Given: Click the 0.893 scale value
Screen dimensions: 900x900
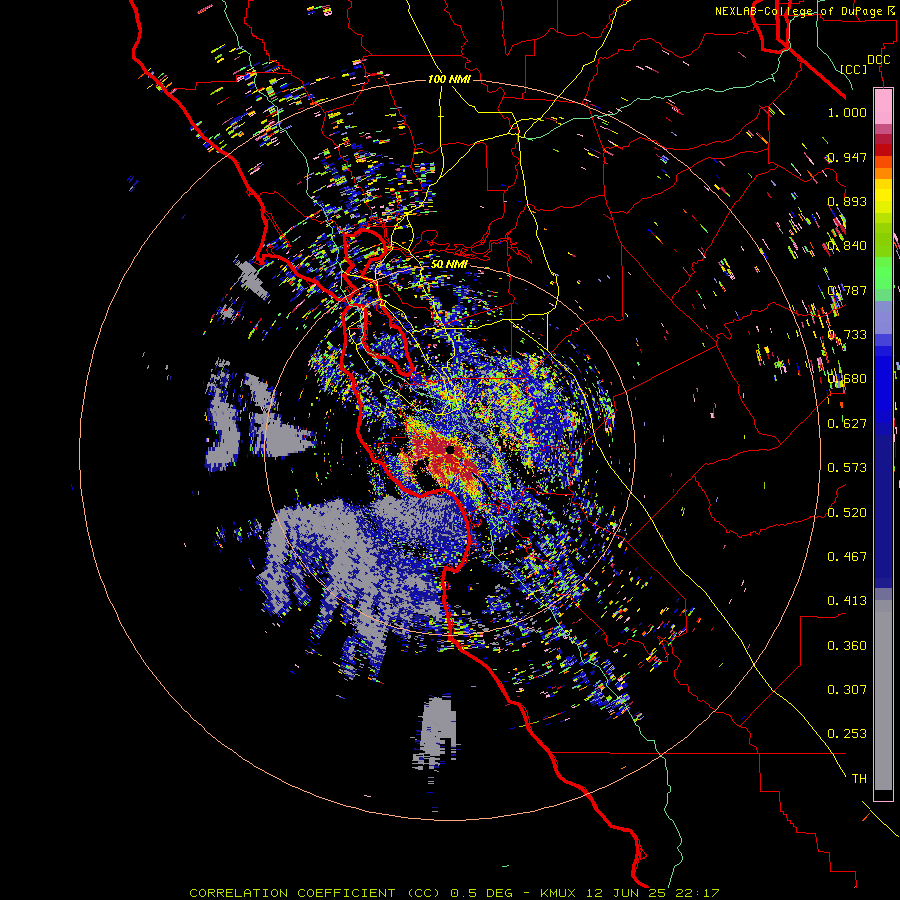Looking at the screenshot, I should tap(847, 201).
